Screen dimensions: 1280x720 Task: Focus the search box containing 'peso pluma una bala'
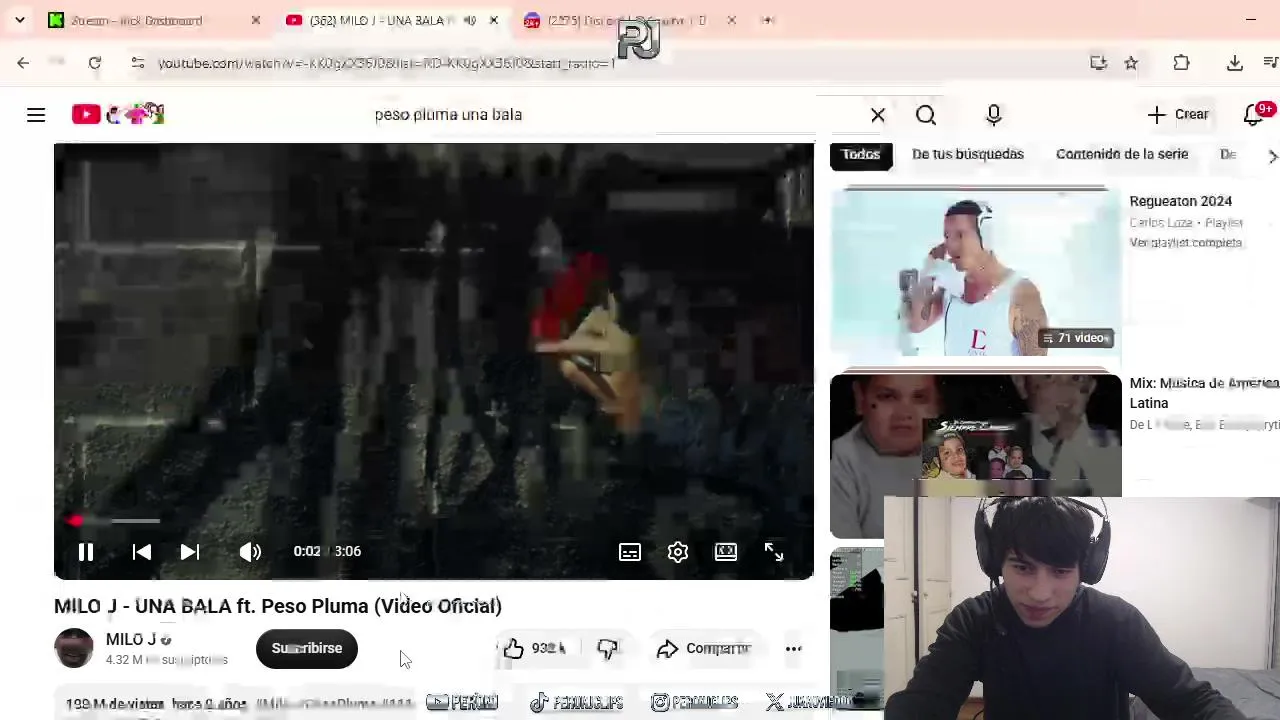[x=610, y=115]
